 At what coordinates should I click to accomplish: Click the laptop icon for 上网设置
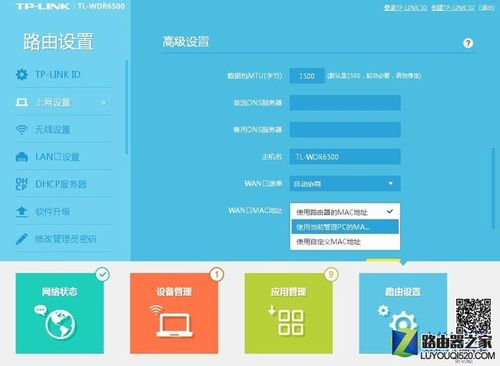point(22,102)
